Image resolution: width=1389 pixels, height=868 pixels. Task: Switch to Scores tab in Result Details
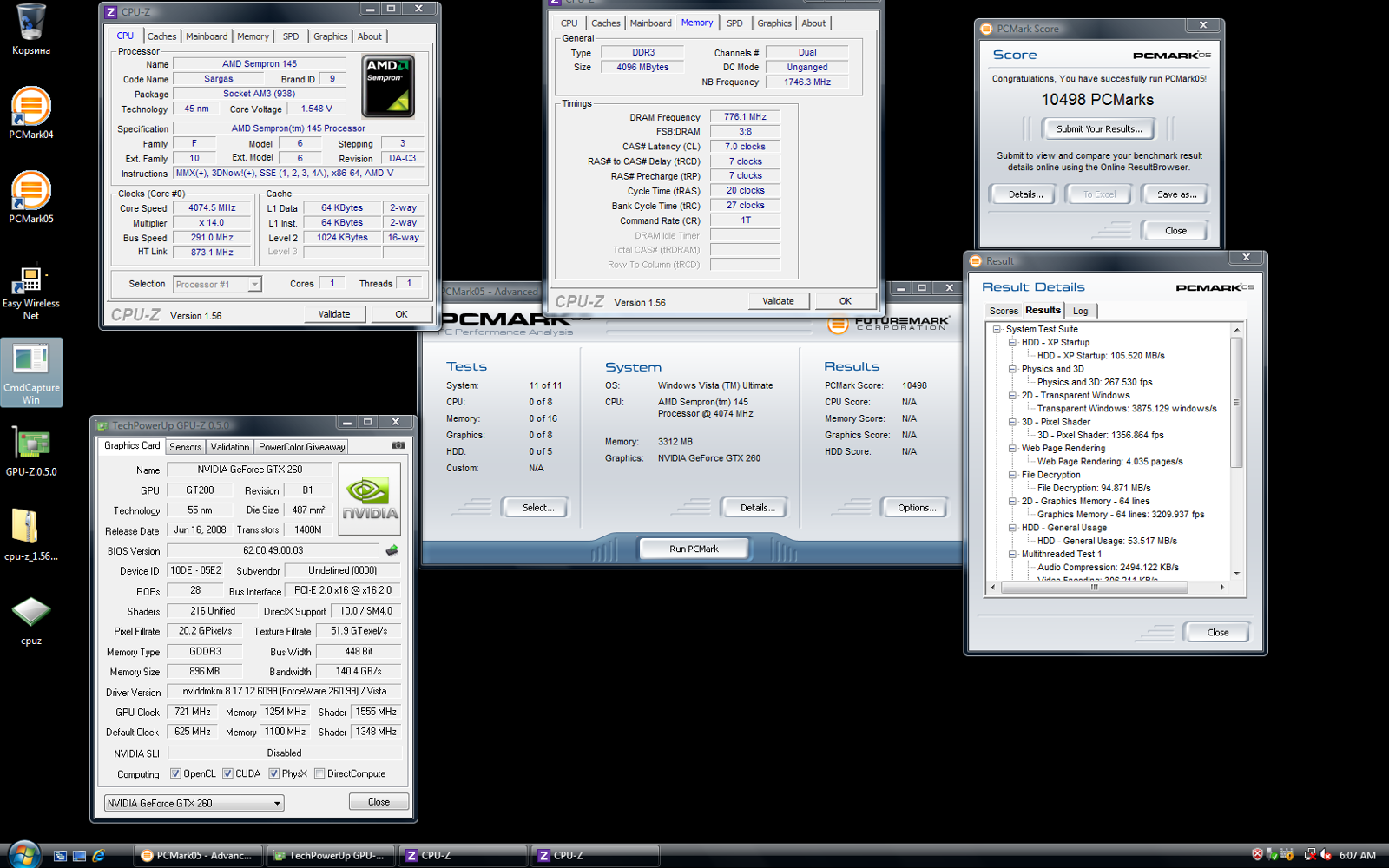(x=1004, y=311)
